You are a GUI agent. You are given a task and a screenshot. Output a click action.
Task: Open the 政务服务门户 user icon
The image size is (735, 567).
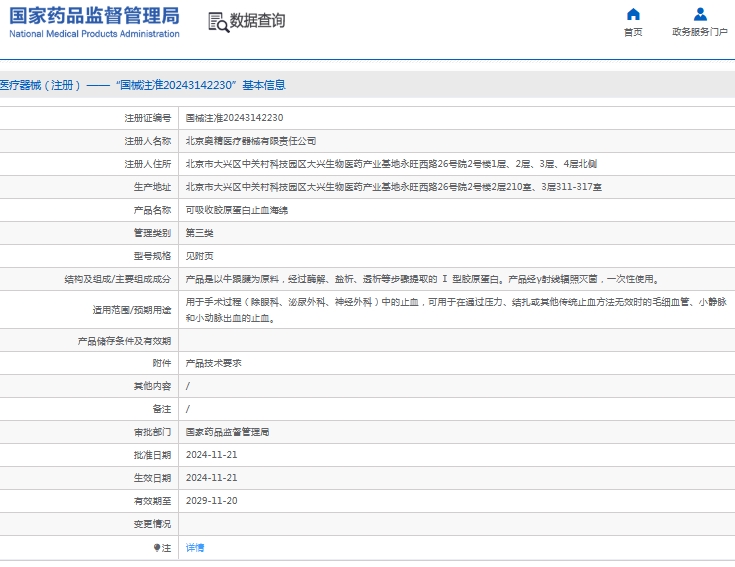point(700,14)
